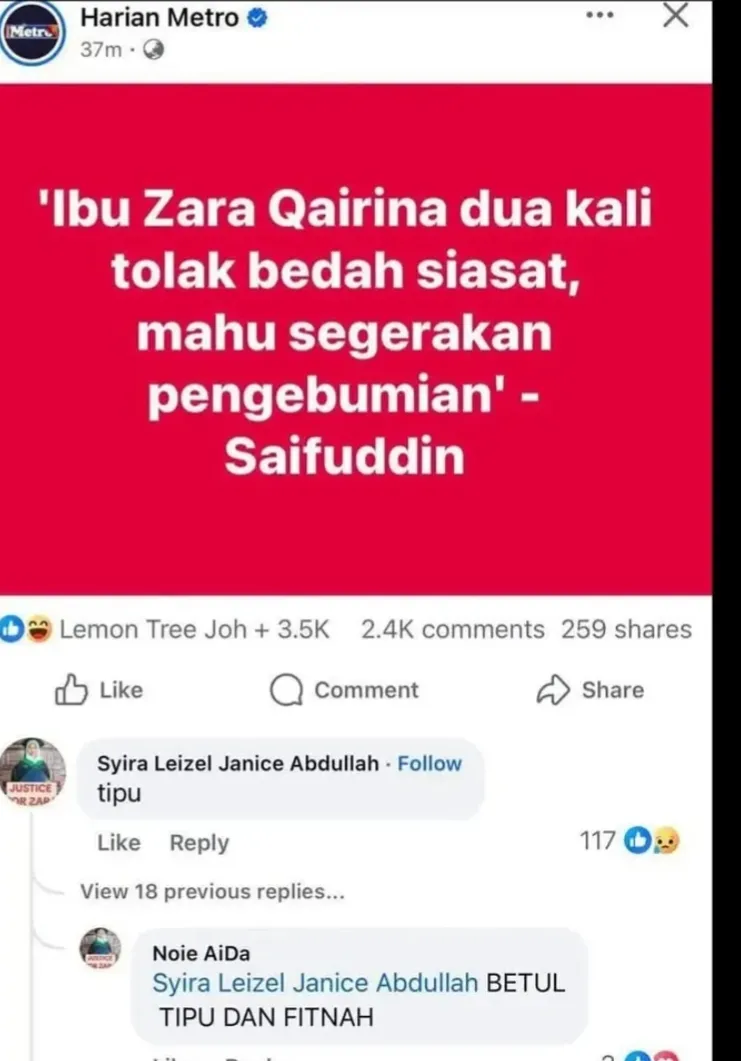
Task: Follow Syira Leizel Janice Abdullah
Action: (x=430, y=763)
